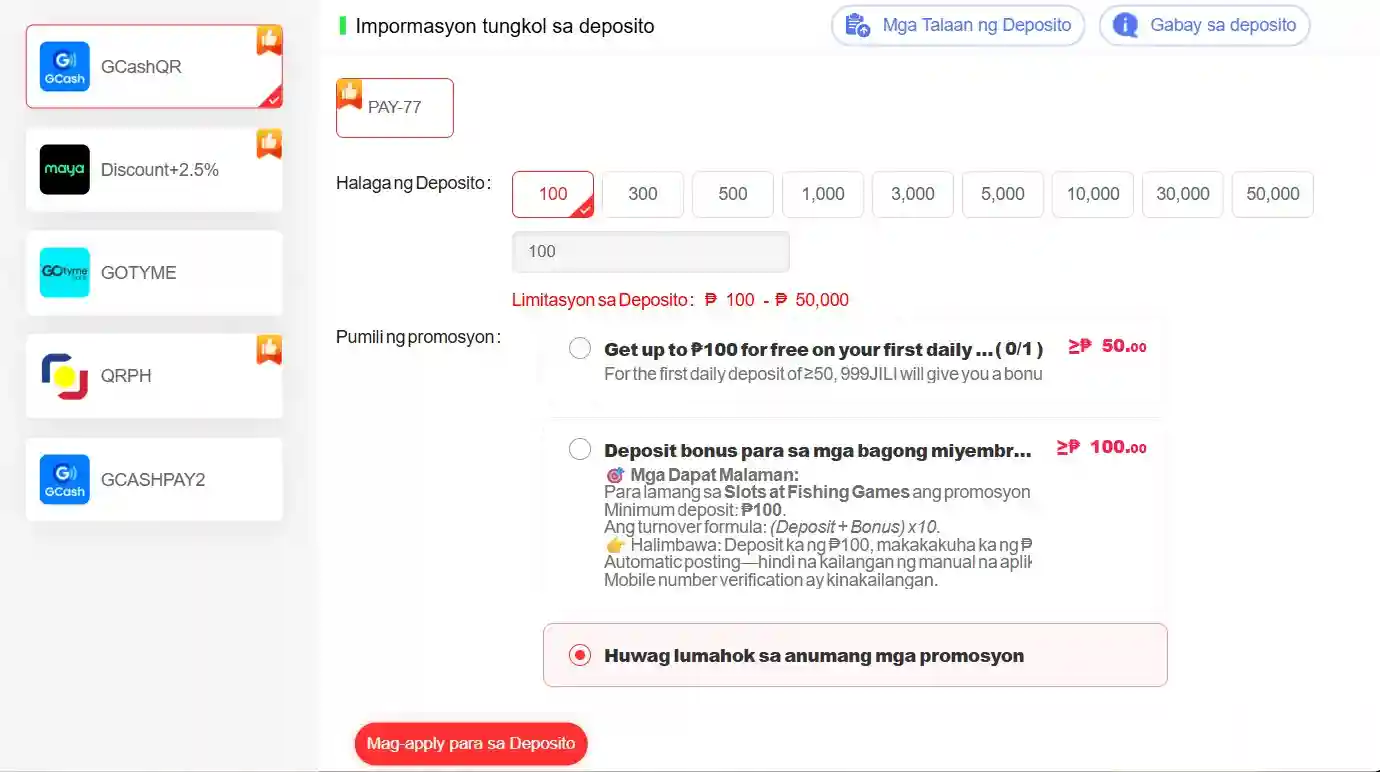Viewport: 1380px width, 772px height.
Task: Click the GCash icon on GCashQR method
Action: pyautogui.click(x=63, y=66)
